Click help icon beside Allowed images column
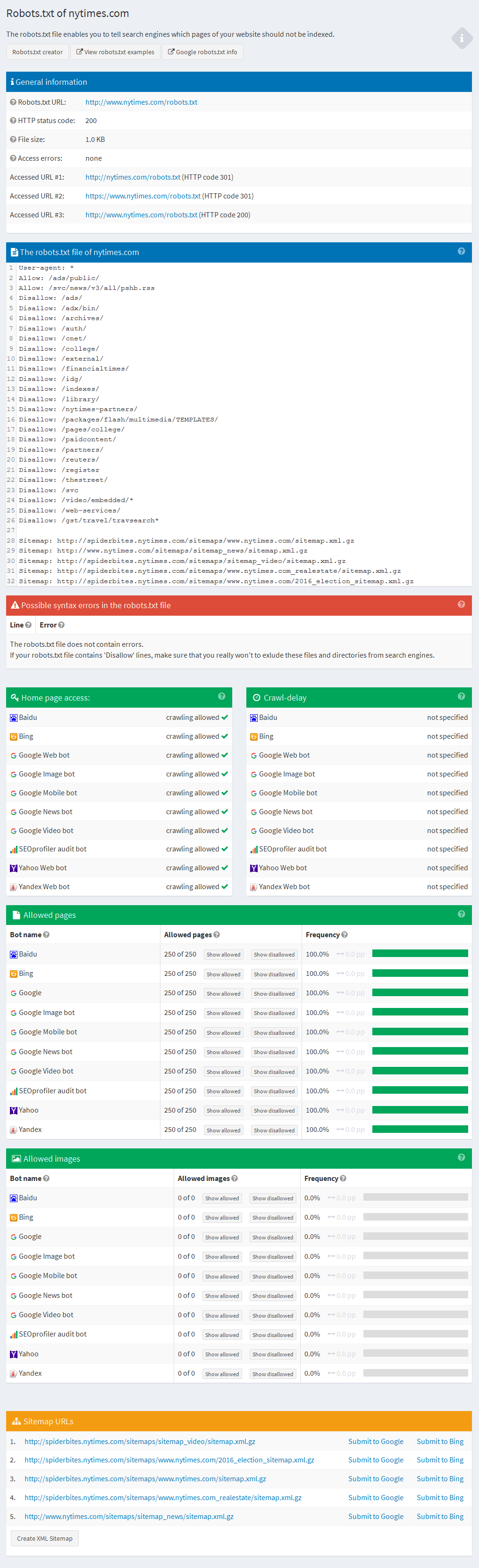The height and width of the screenshot is (1568, 479). click(235, 1179)
